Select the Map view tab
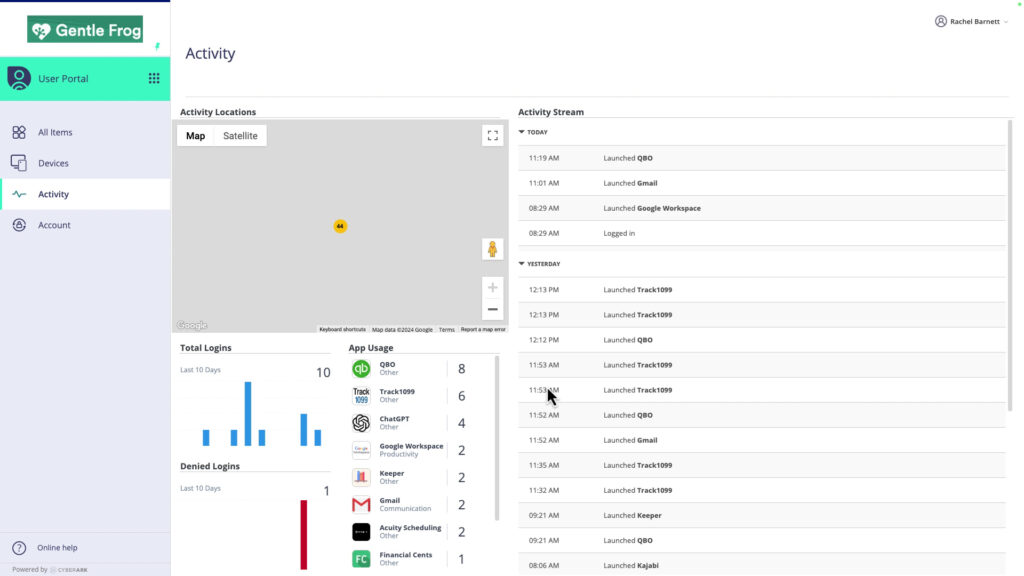This screenshot has height=576, width=1024. (x=195, y=135)
